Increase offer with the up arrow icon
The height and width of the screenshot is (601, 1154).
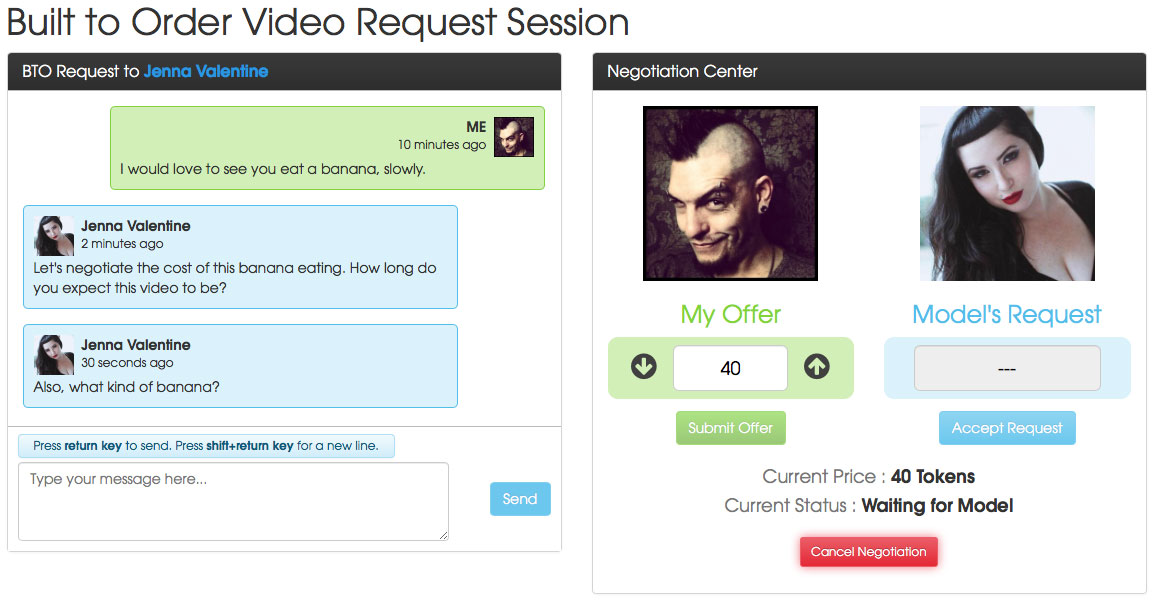coord(817,366)
